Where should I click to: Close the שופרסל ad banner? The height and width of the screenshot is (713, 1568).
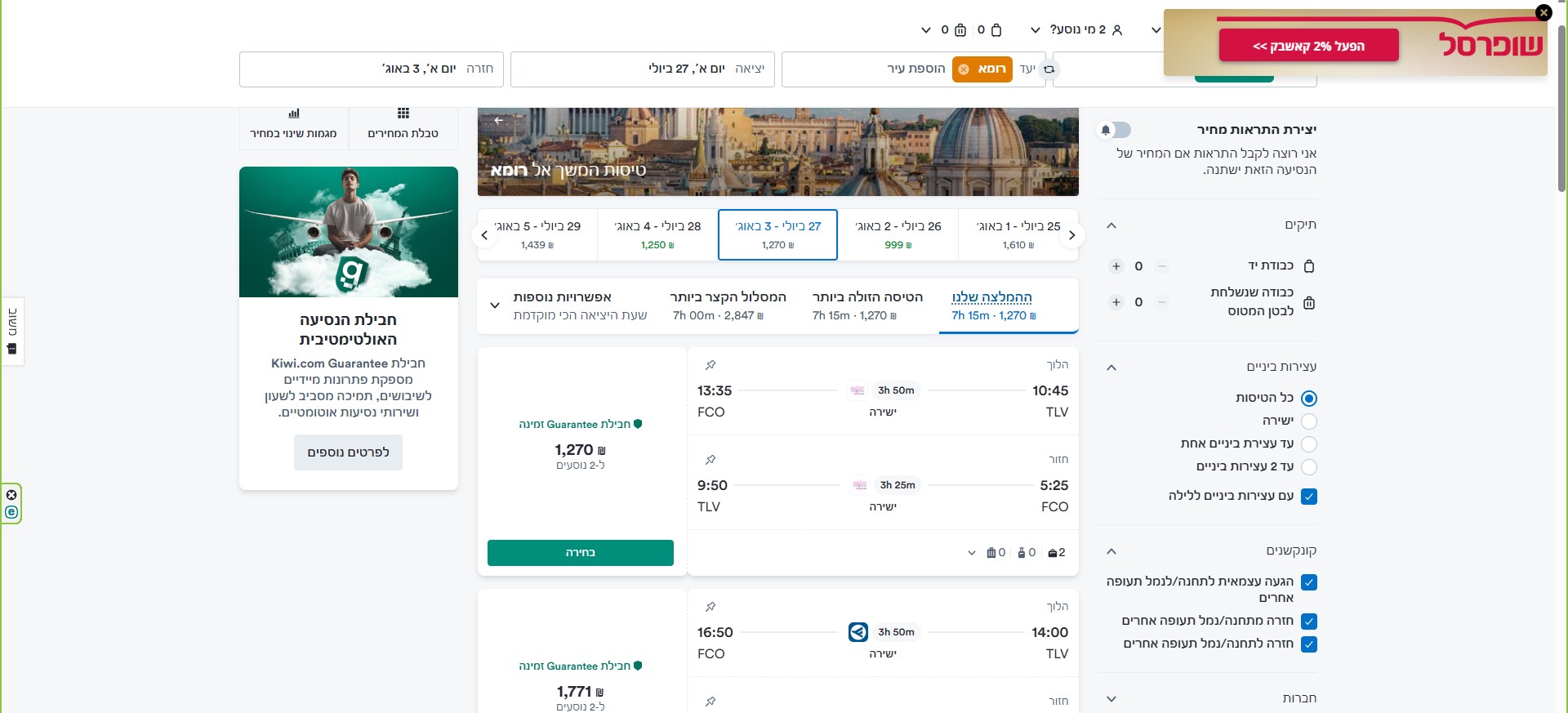point(1543,12)
